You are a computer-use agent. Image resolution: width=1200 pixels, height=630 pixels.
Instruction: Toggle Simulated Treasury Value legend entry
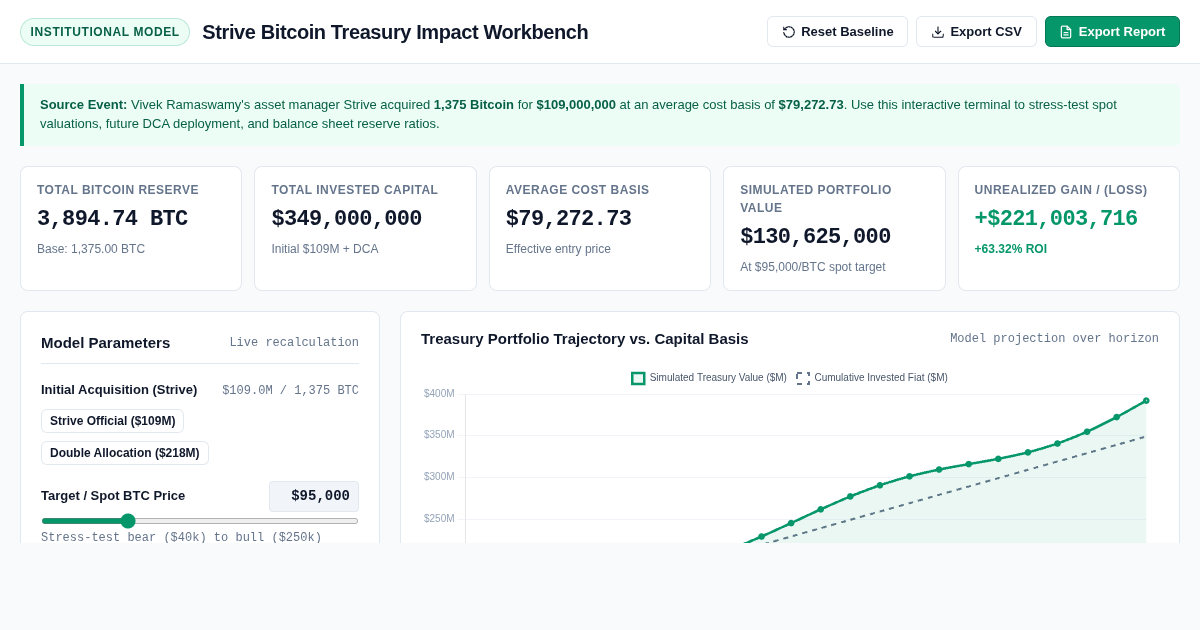(709, 378)
